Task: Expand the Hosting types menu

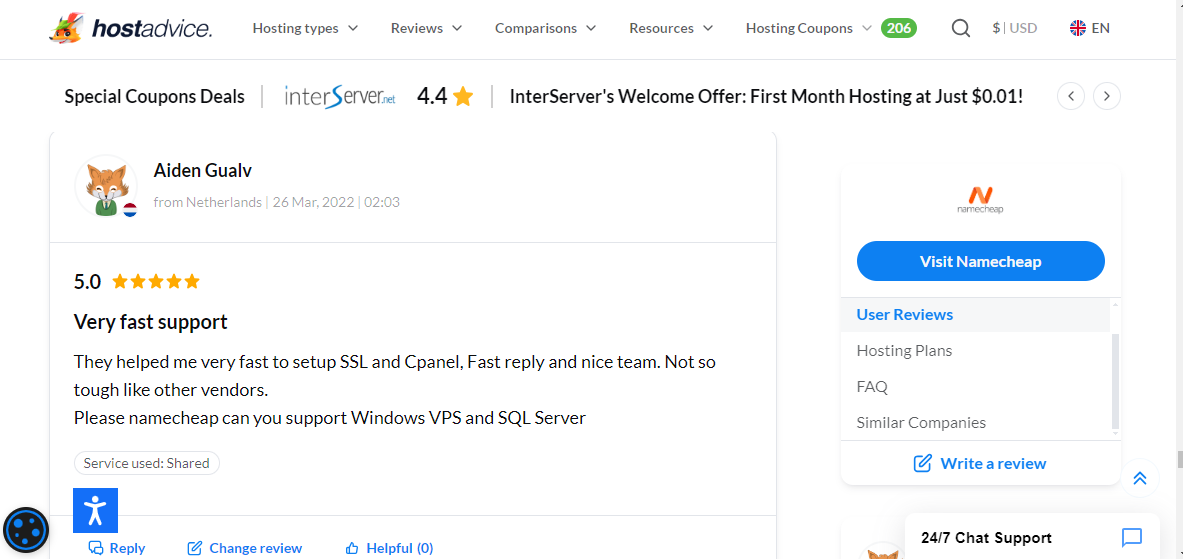Action: 305,29
